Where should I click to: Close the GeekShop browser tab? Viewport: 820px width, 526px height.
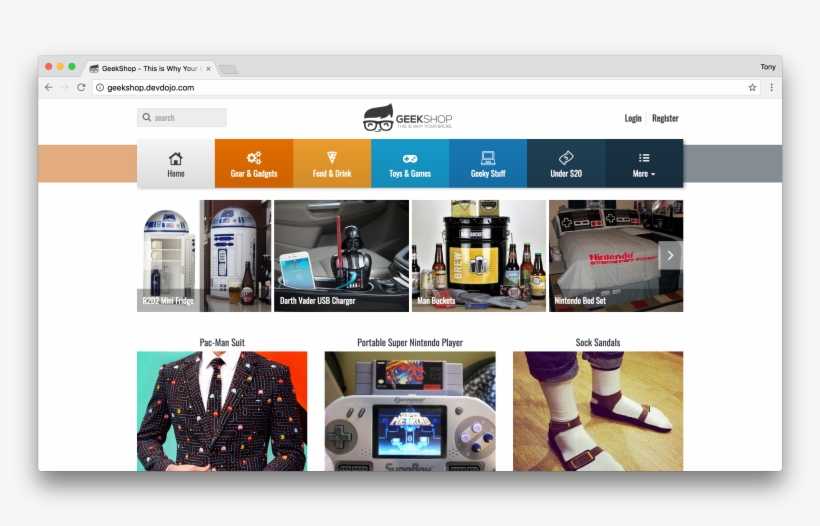(208, 68)
